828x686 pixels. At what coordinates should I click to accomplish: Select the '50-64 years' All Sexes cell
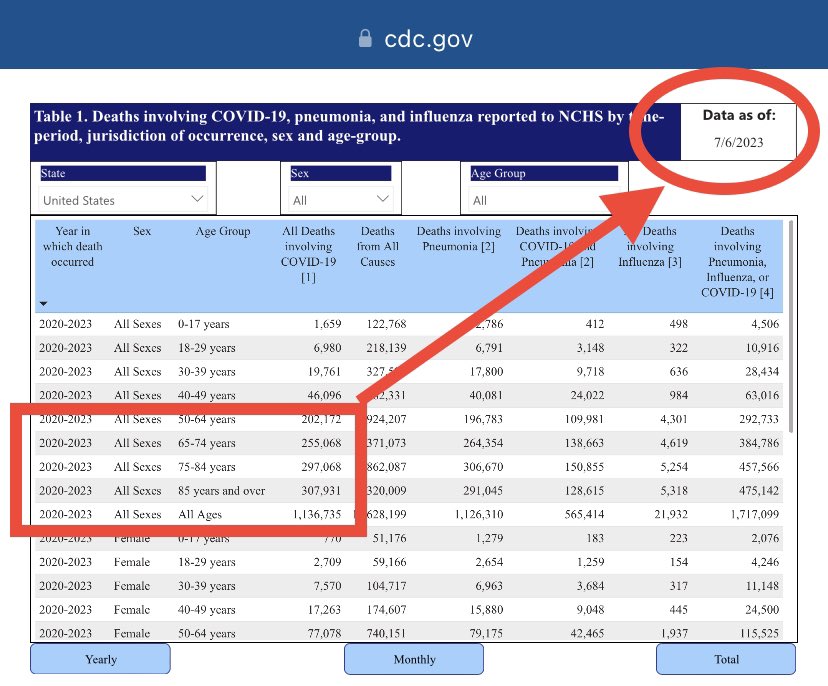coord(206,419)
